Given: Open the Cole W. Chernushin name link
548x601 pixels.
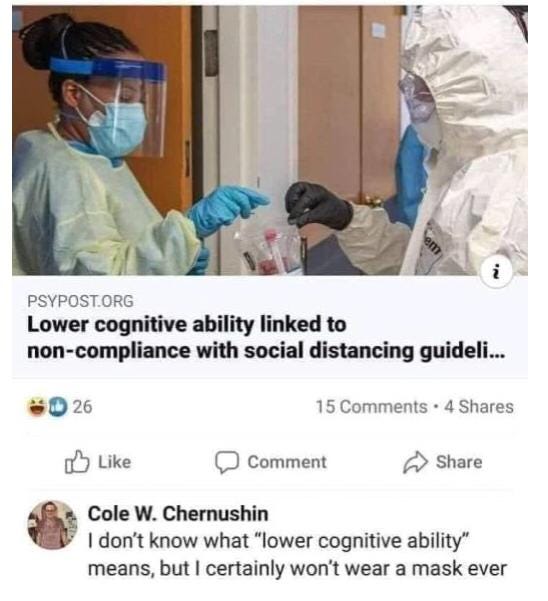Looking at the screenshot, I should tap(178, 514).
